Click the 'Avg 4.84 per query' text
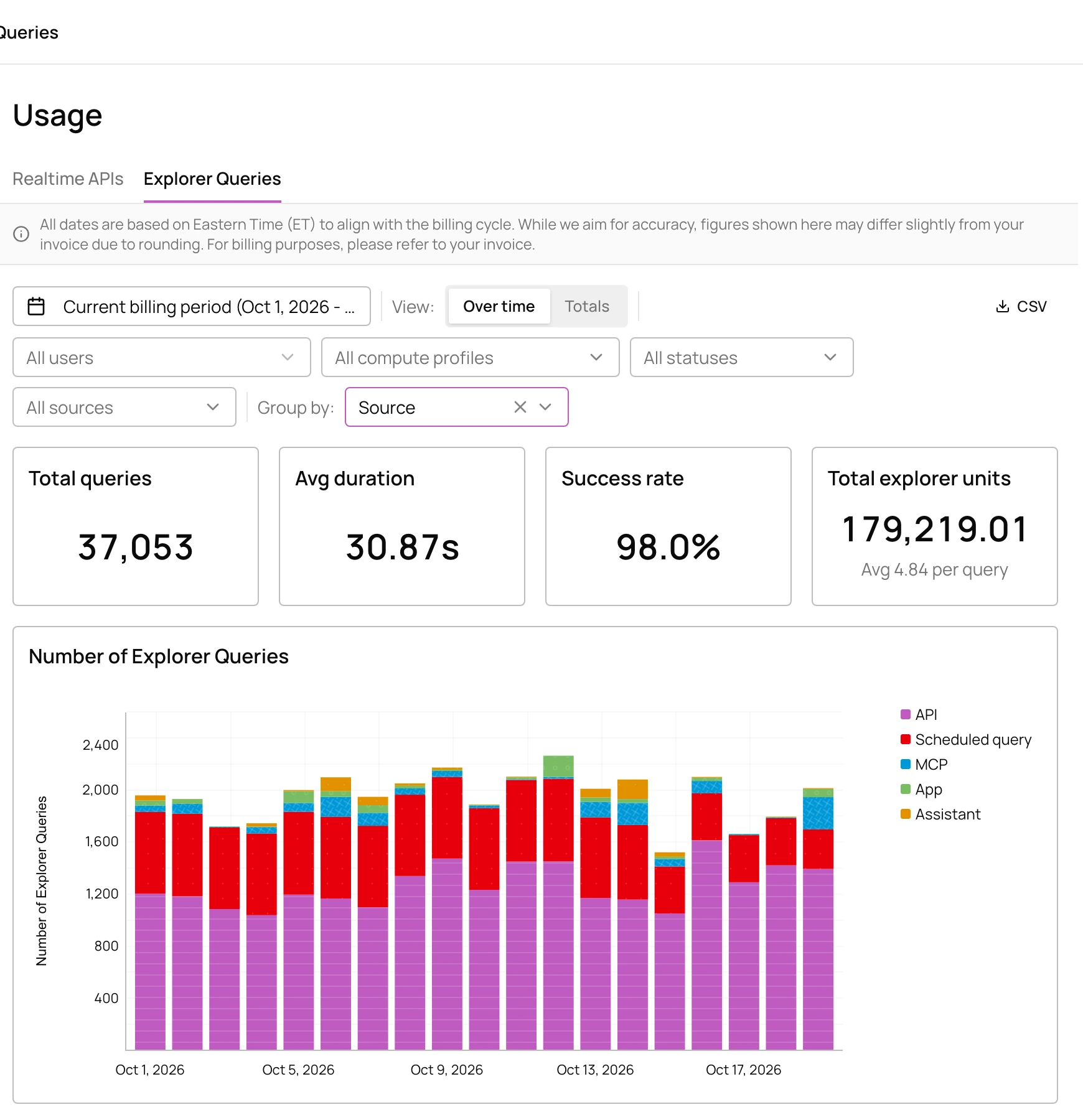This screenshot has height=1120, width=1083. click(x=935, y=569)
